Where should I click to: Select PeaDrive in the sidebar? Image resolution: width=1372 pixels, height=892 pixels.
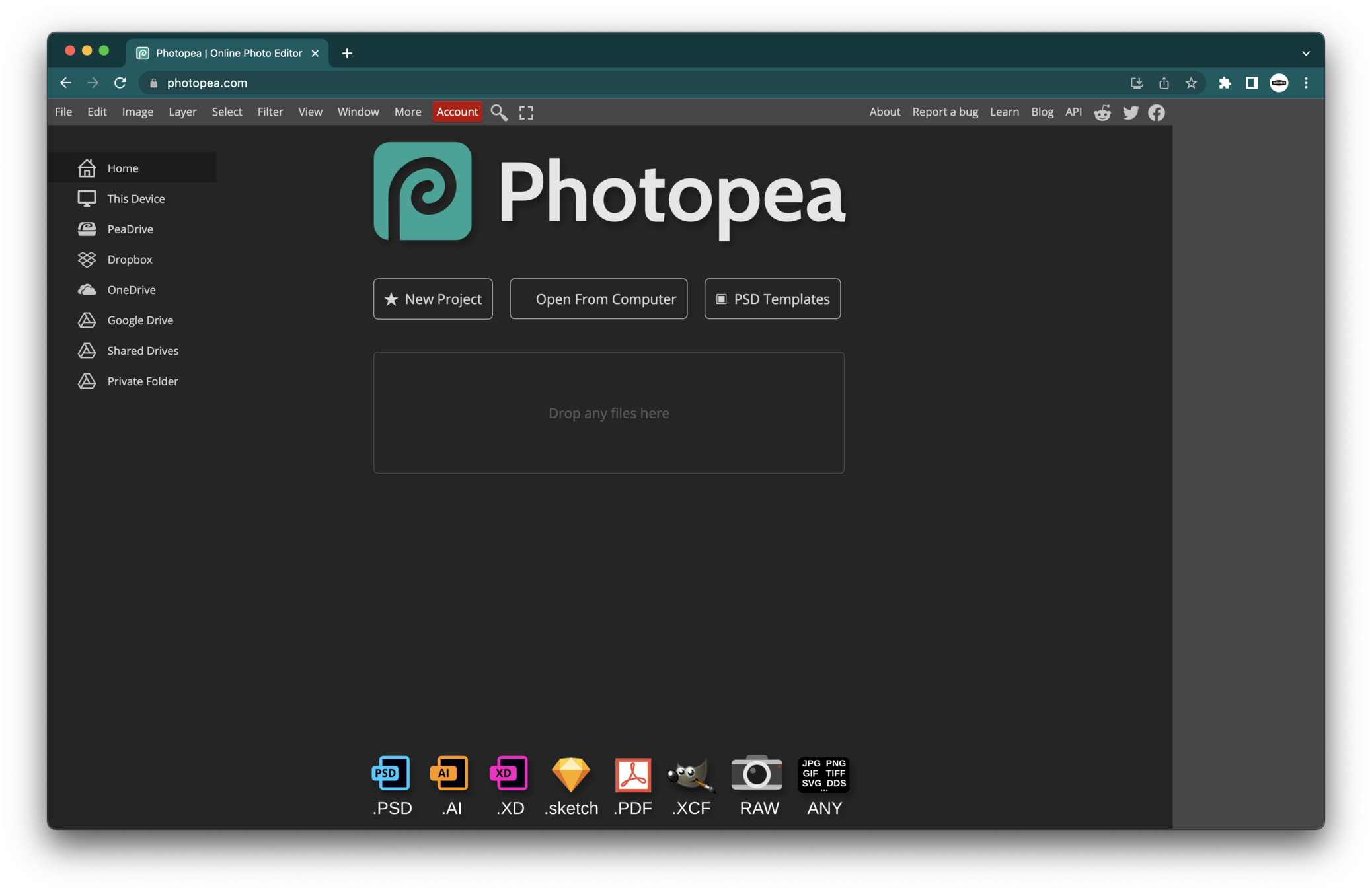(x=130, y=229)
